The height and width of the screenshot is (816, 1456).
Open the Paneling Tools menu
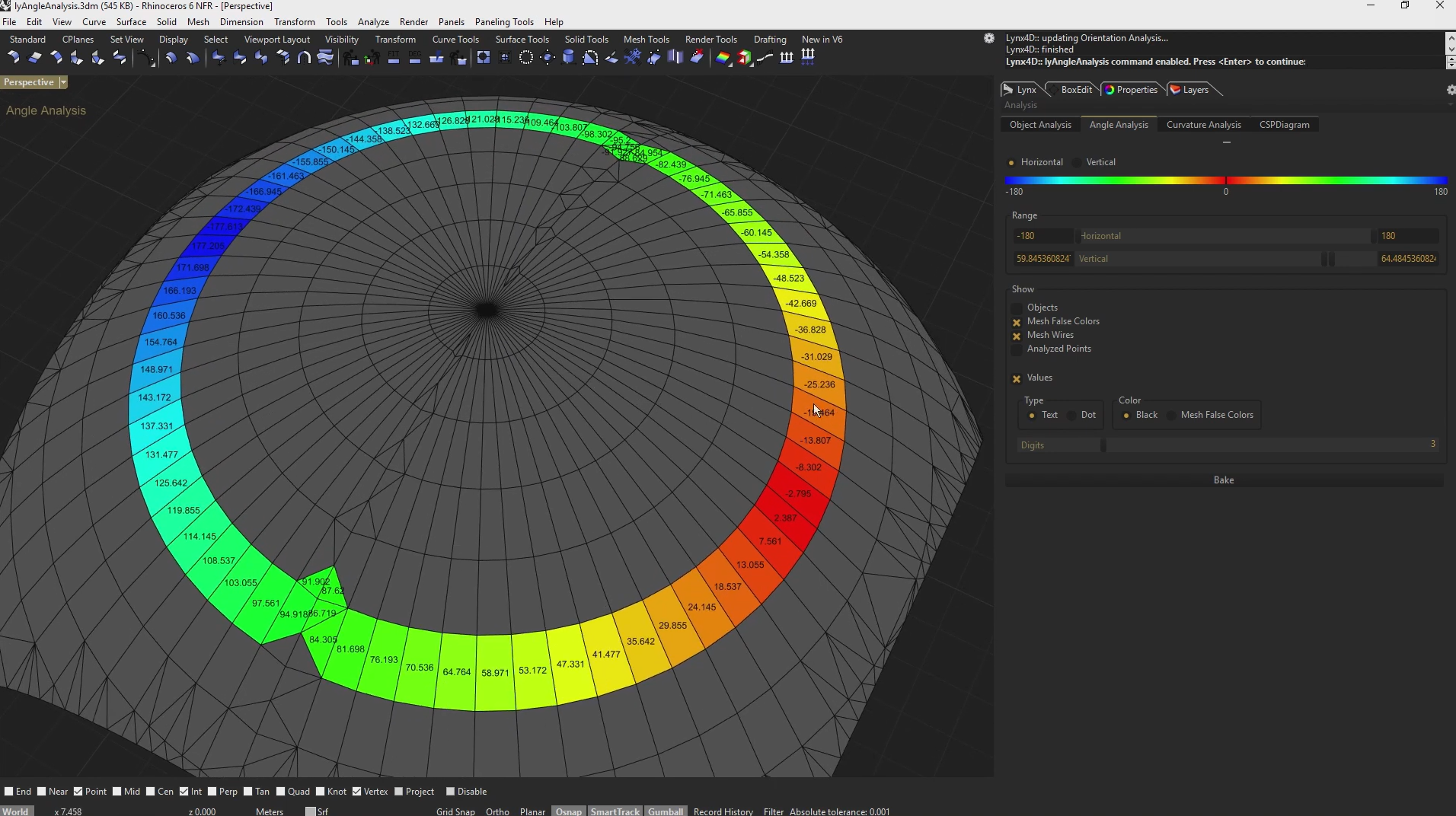(x=503, y=22)
